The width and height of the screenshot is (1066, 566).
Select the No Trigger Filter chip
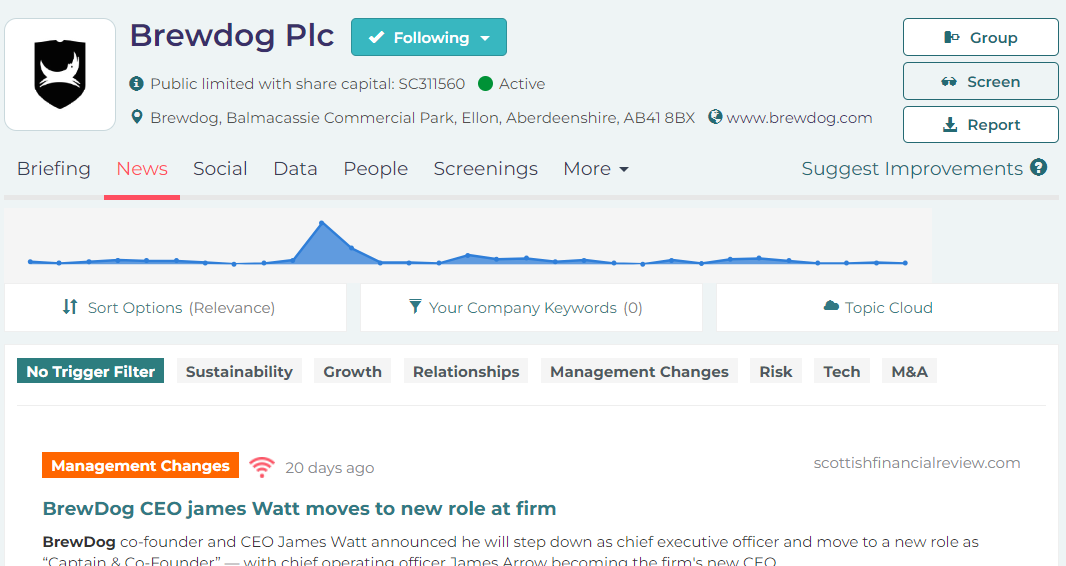(90, 371)
